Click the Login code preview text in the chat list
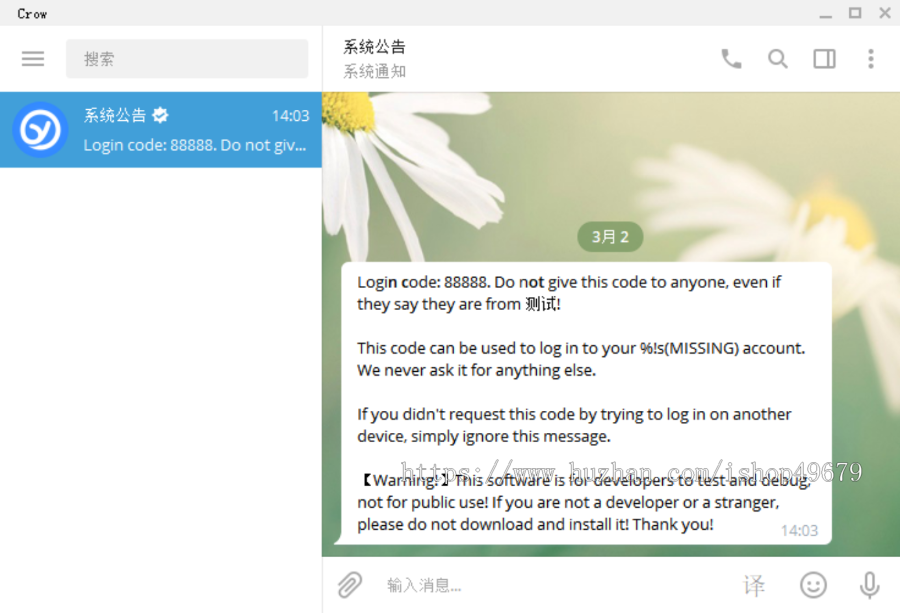The image size is (900, 613). click(195, 145)
